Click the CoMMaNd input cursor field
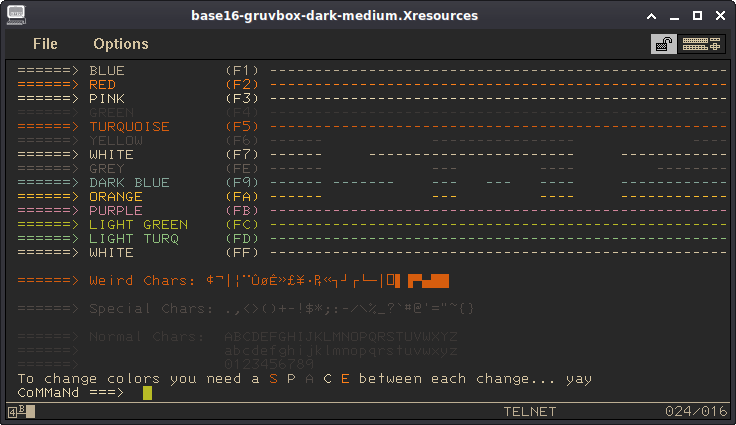This screenshot has height=425, width=736. (147, 393)
